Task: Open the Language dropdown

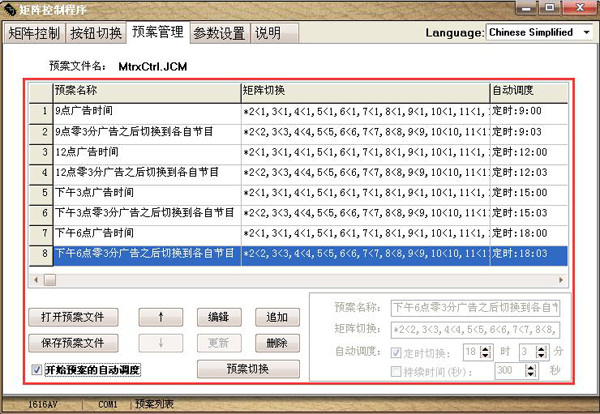Action: [x=540, y=33]
